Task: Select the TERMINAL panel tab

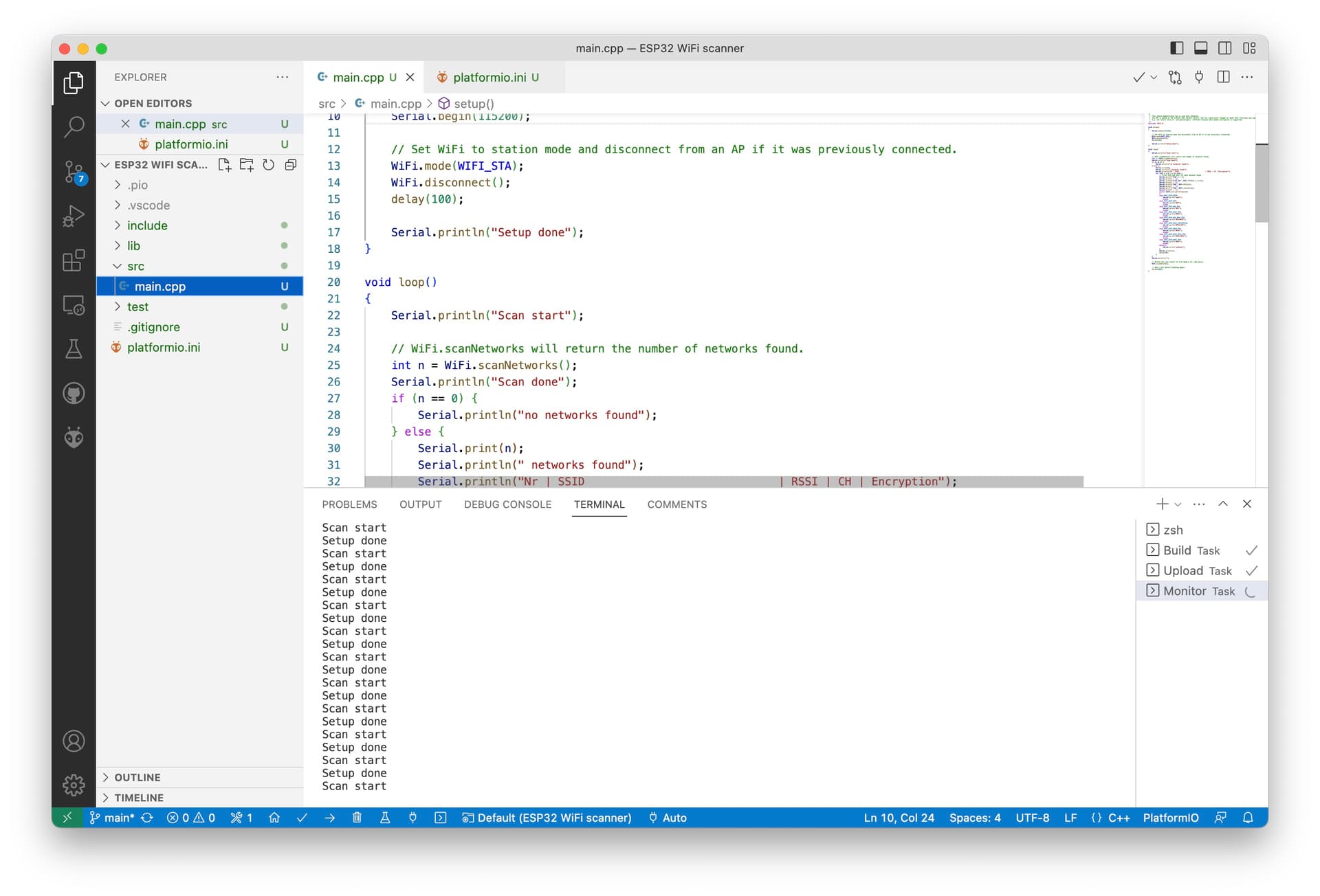Action: point(599,504)
